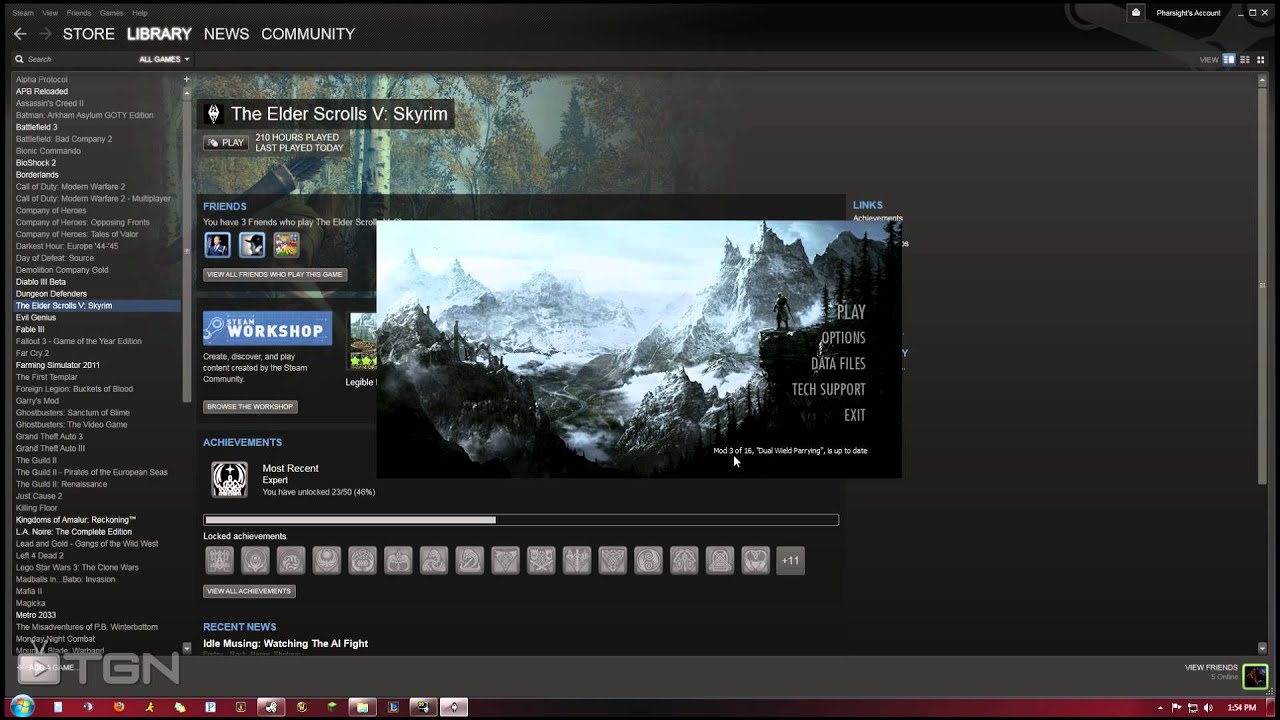Switch to the COMMUNITY tab

coord(308,34)
